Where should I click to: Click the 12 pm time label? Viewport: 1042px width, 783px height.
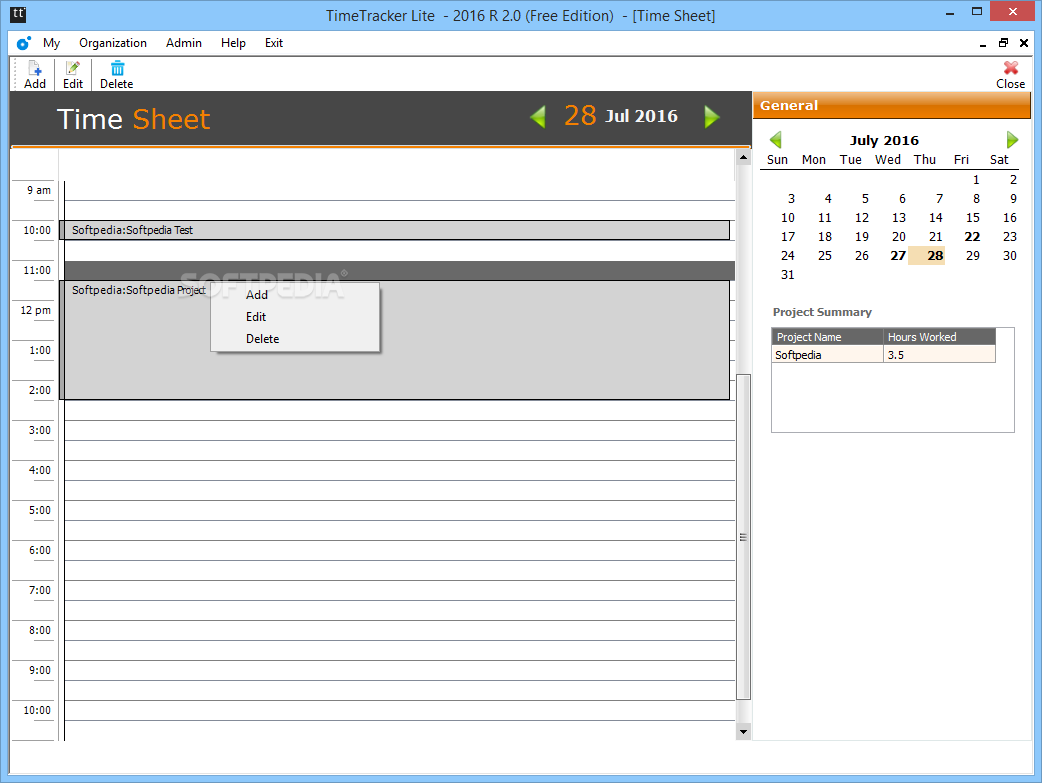[35, 310]
